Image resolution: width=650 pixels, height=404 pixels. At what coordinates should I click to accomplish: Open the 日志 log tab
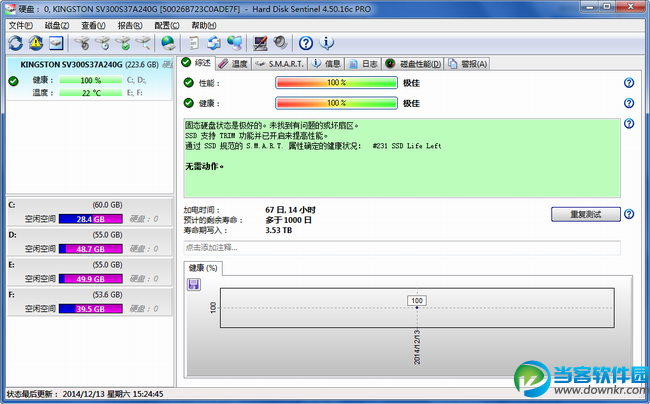point(363,64)
